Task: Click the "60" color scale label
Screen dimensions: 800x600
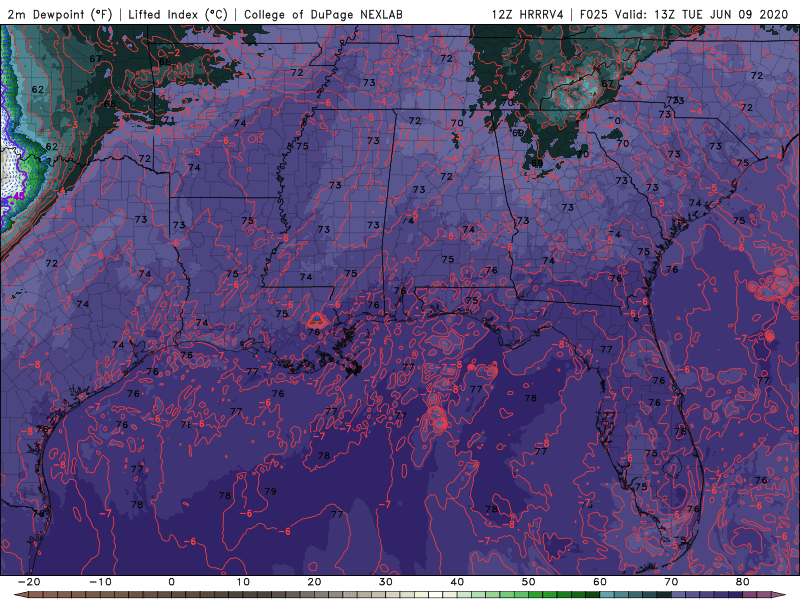Action: pyautogui.click(x=600, y=582)
